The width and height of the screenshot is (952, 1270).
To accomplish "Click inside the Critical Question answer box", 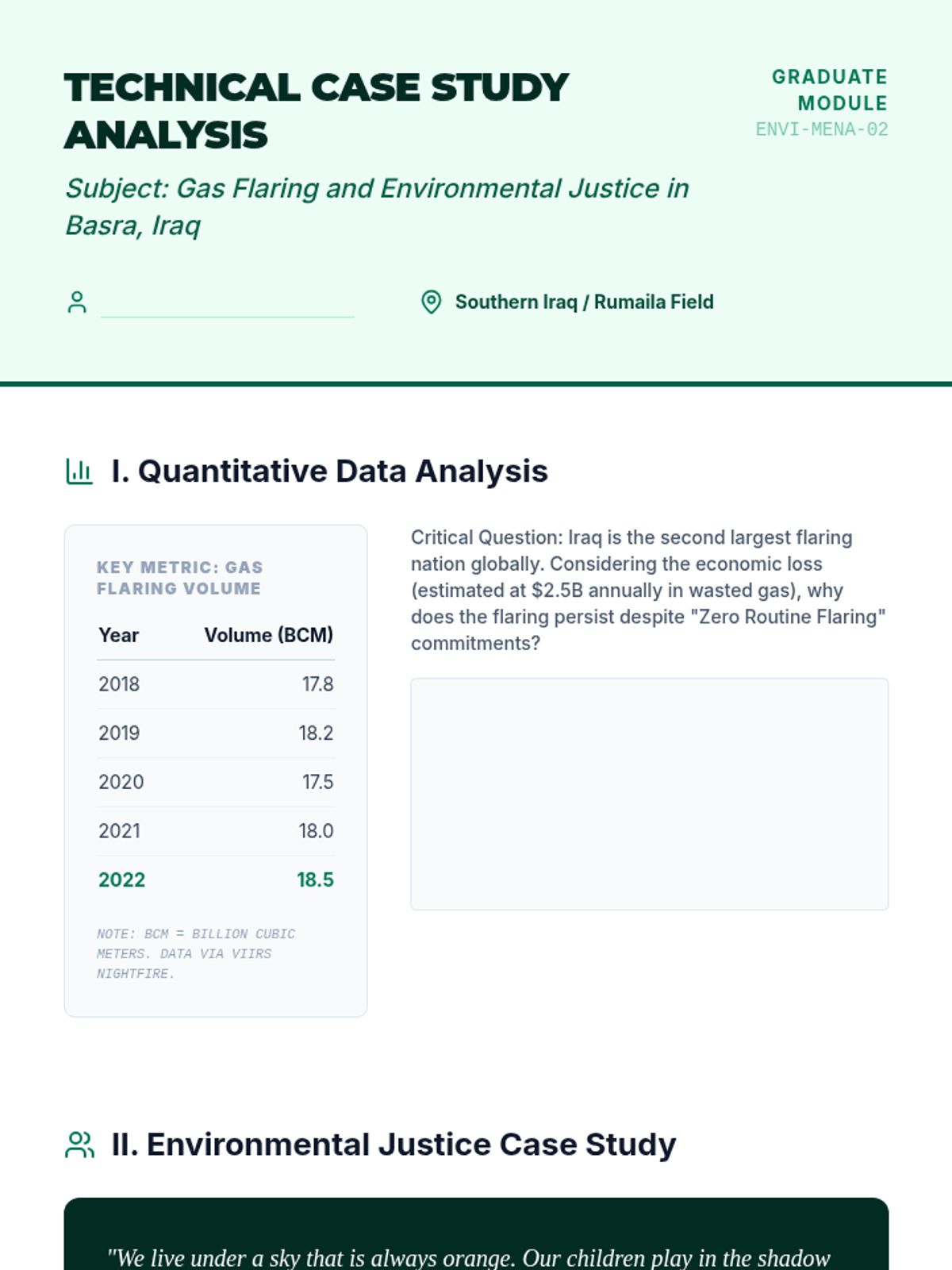I will tap(649, 794).
